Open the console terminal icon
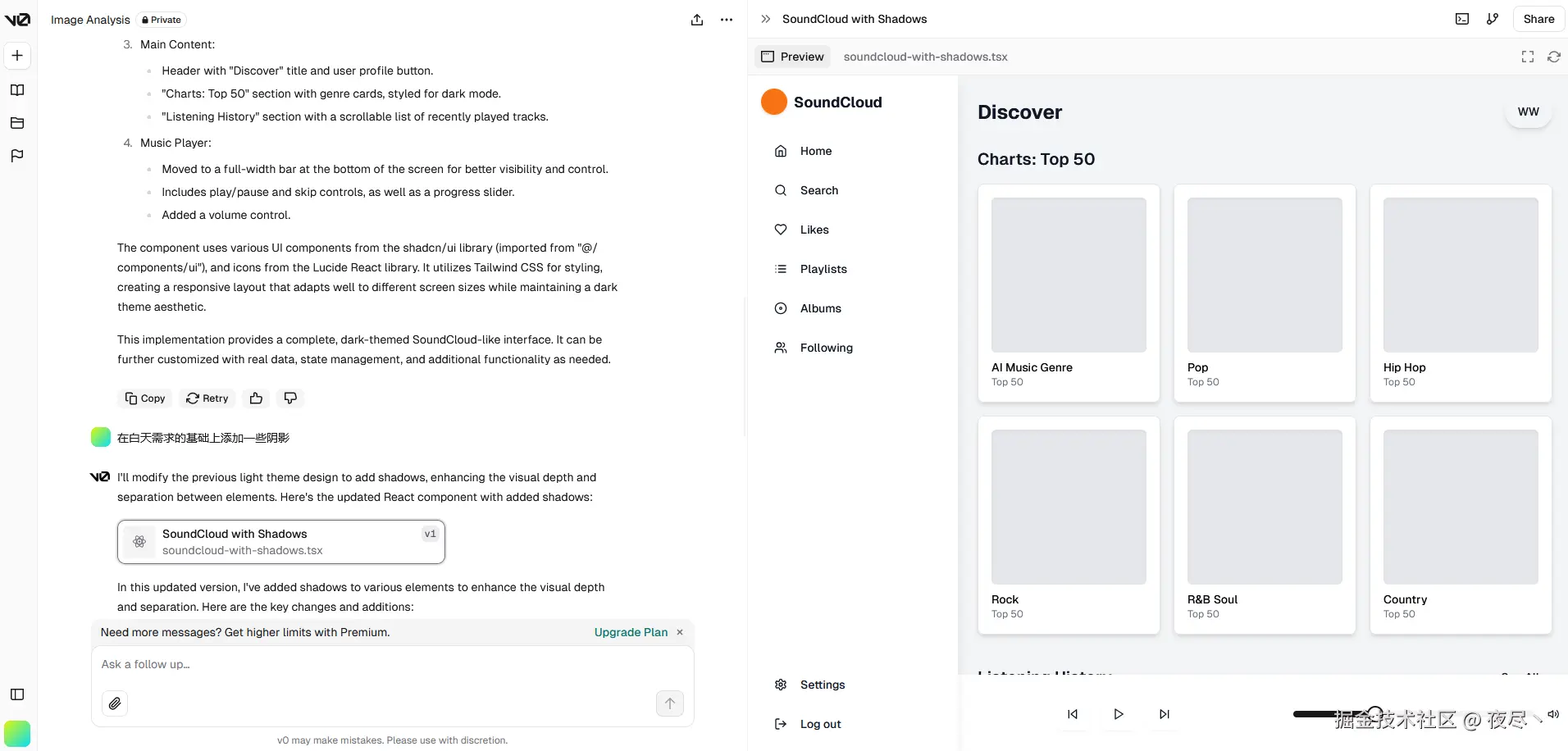The image size is (1568, 751). 1462,19
